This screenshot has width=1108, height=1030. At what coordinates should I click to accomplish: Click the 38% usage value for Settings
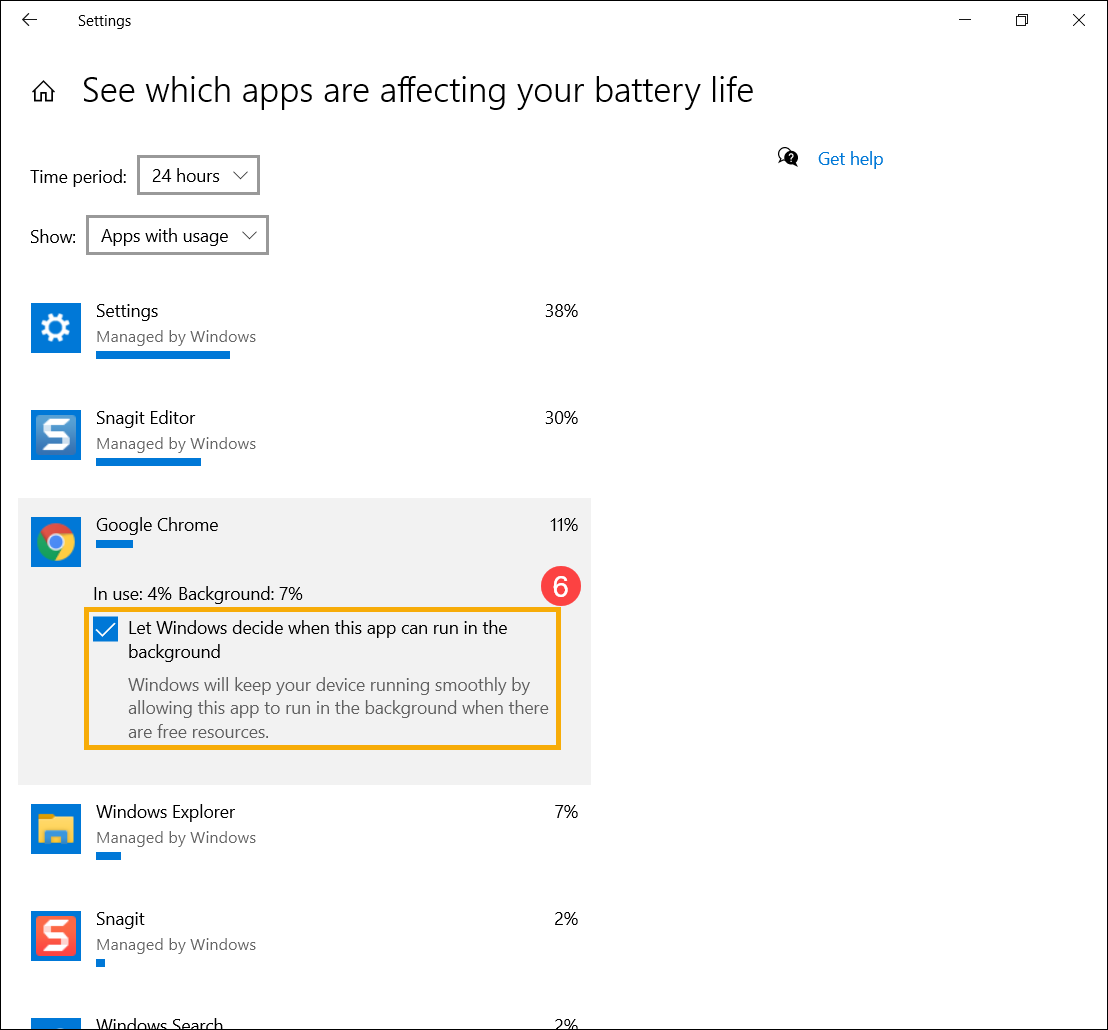(x=561, y=311)
